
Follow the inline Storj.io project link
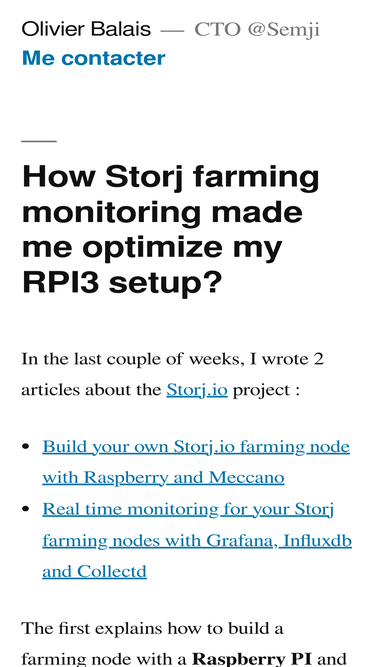(x=197, y=390)
